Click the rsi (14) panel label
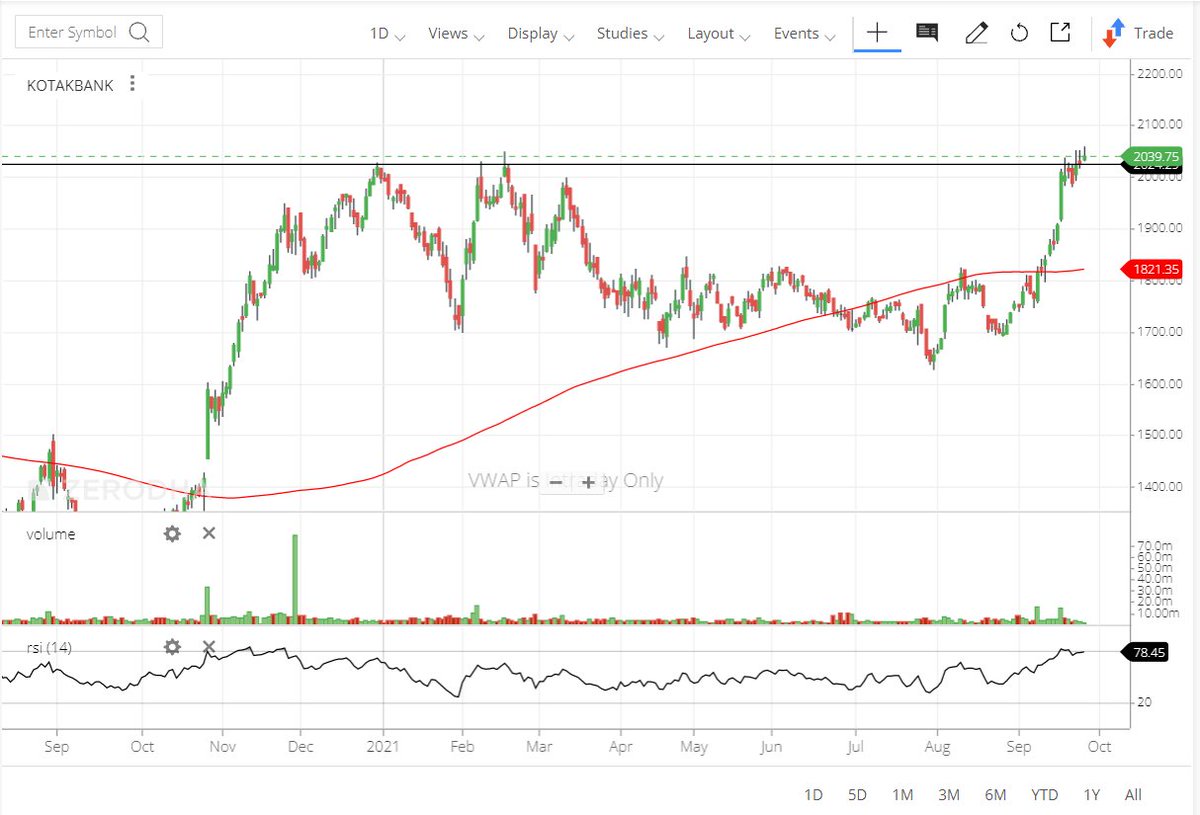The height and width of the screenshot is (815, 1200). 49,648
